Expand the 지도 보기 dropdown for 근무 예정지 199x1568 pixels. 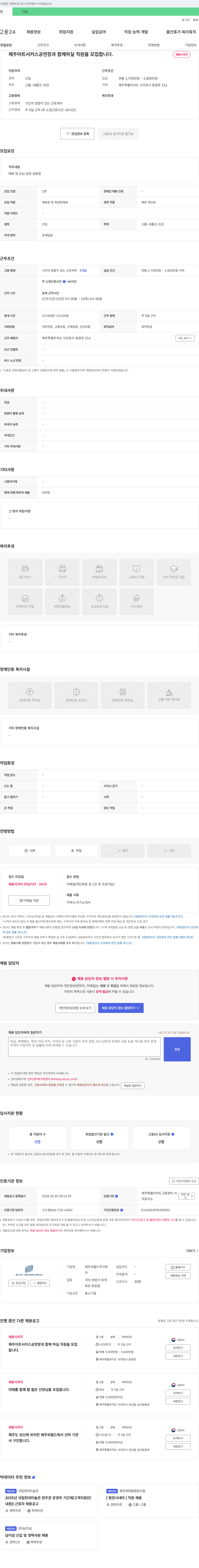pyautogui.click(x=185, y=338)
